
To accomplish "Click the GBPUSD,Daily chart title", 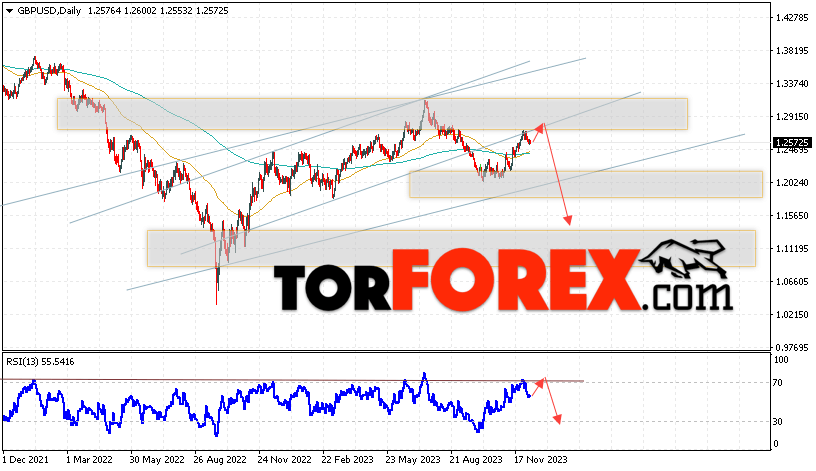I will (x=49, y=10).
